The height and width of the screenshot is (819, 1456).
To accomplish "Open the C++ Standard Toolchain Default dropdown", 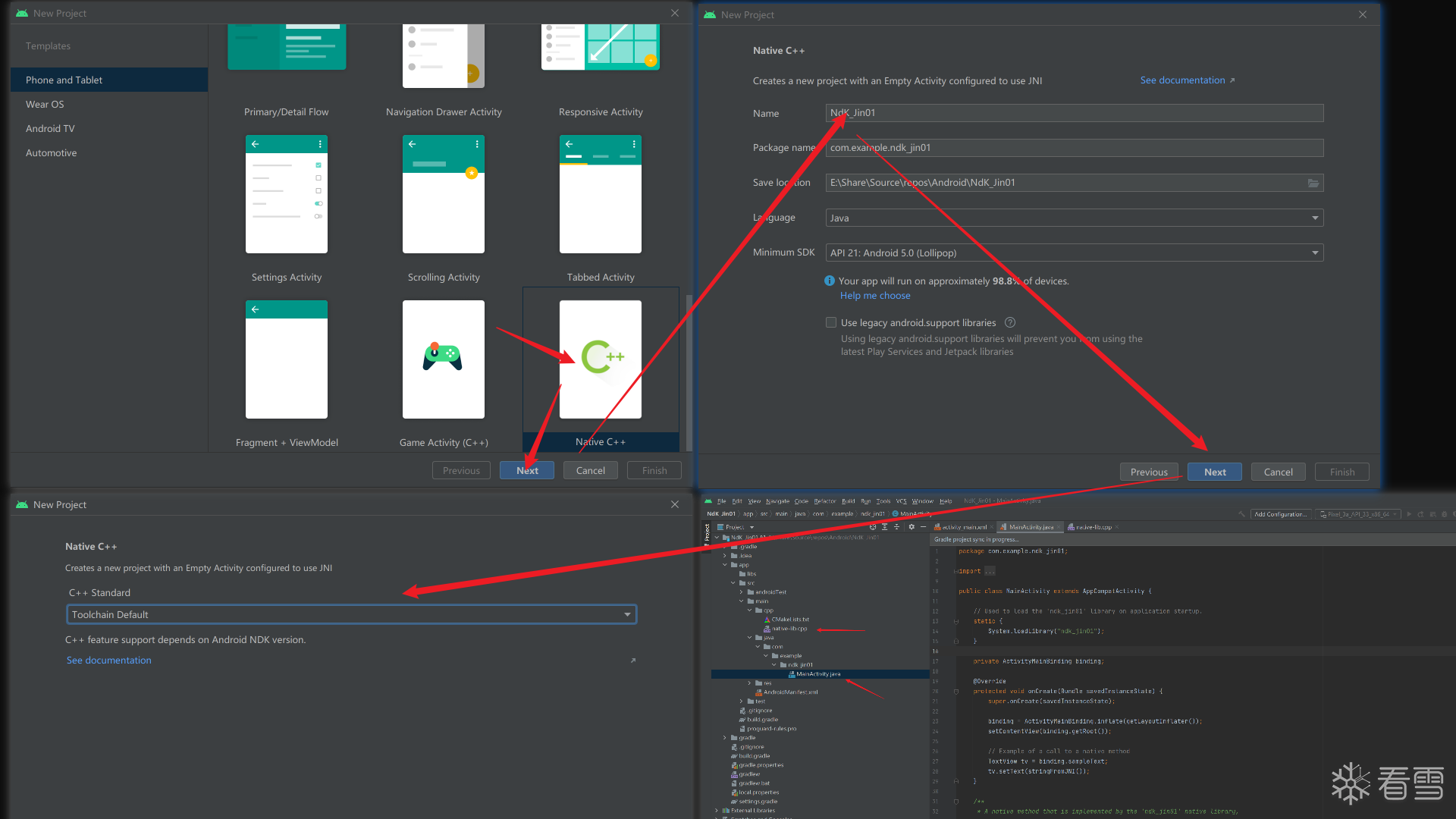I will 351,614.
